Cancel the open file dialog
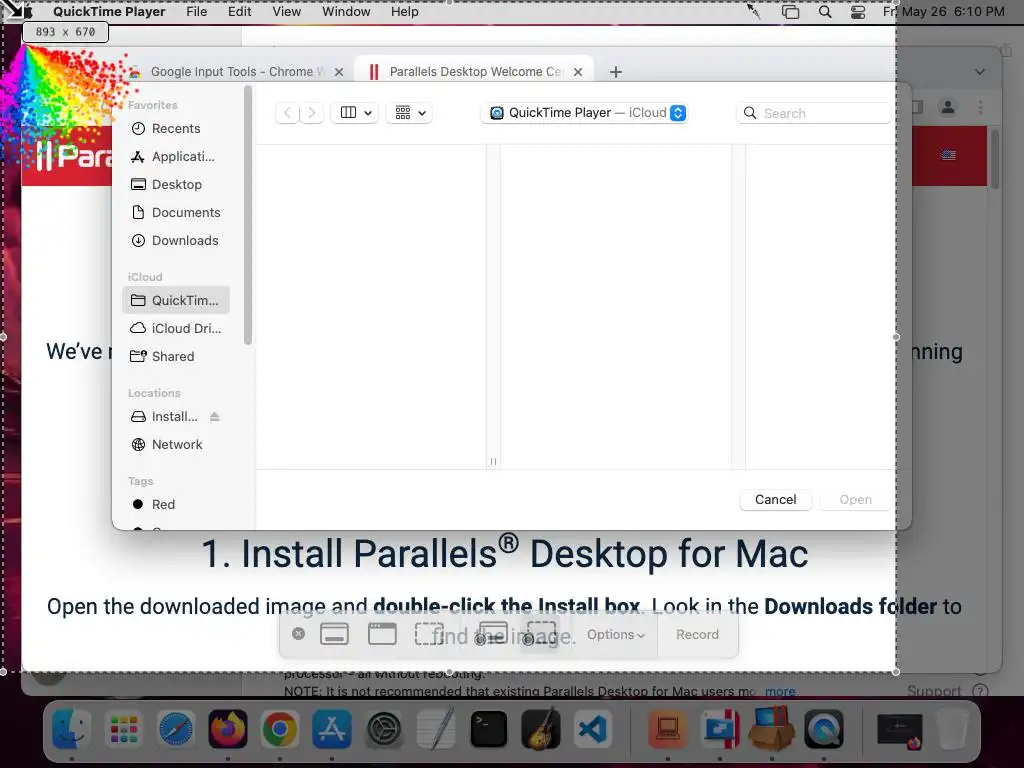 coord(775,500)
